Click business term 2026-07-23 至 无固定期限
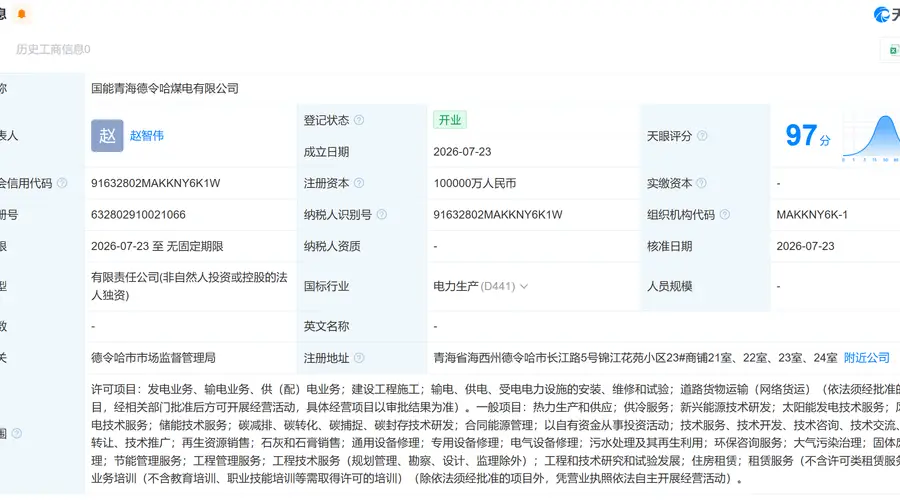 point(157,246)
